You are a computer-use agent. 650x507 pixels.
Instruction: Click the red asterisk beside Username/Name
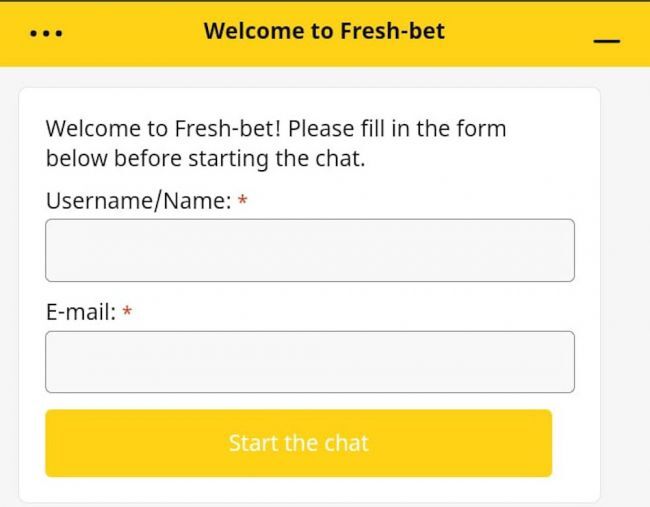tap(243, 202)
